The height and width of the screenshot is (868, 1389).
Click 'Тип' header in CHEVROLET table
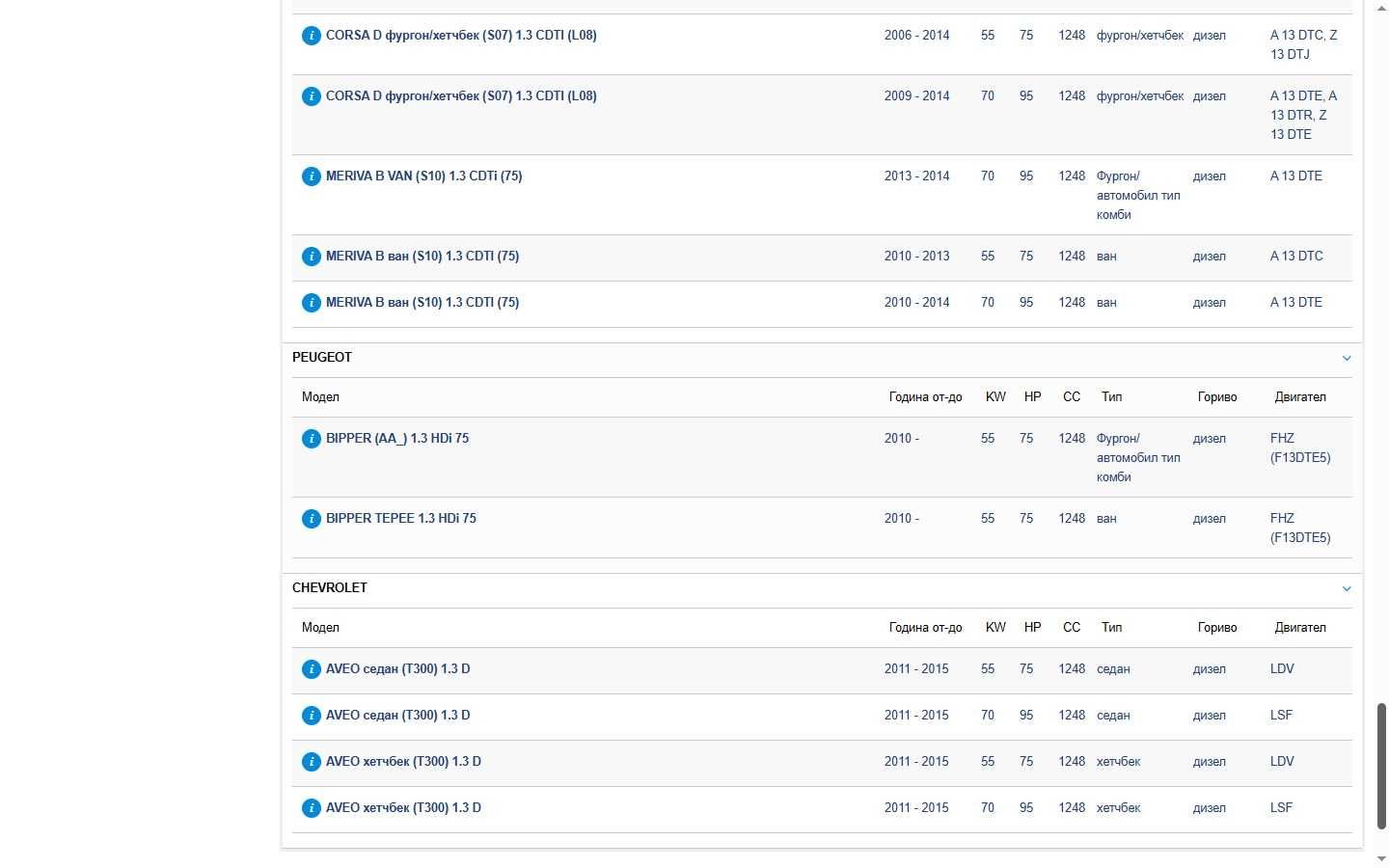pos(1112,627)
